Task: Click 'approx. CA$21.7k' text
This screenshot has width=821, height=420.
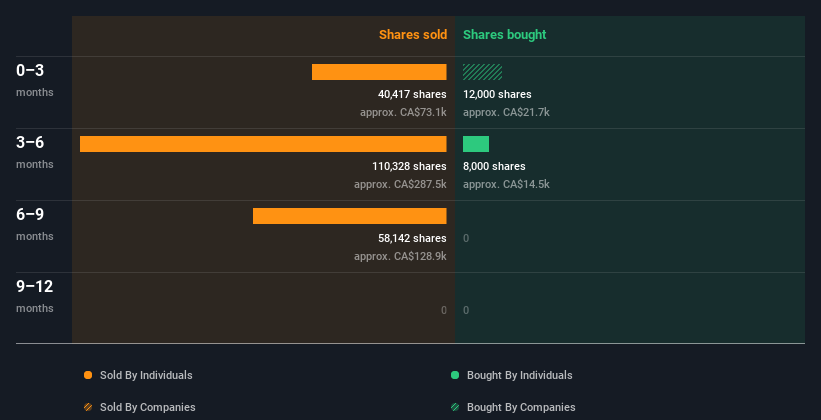Action: coord(506,112)
